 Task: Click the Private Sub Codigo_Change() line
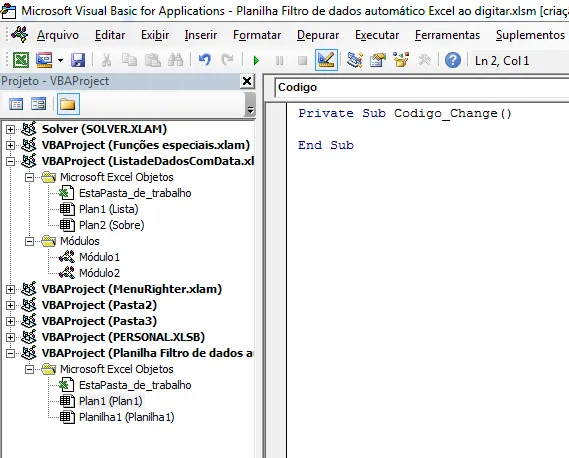pos(405,114)
